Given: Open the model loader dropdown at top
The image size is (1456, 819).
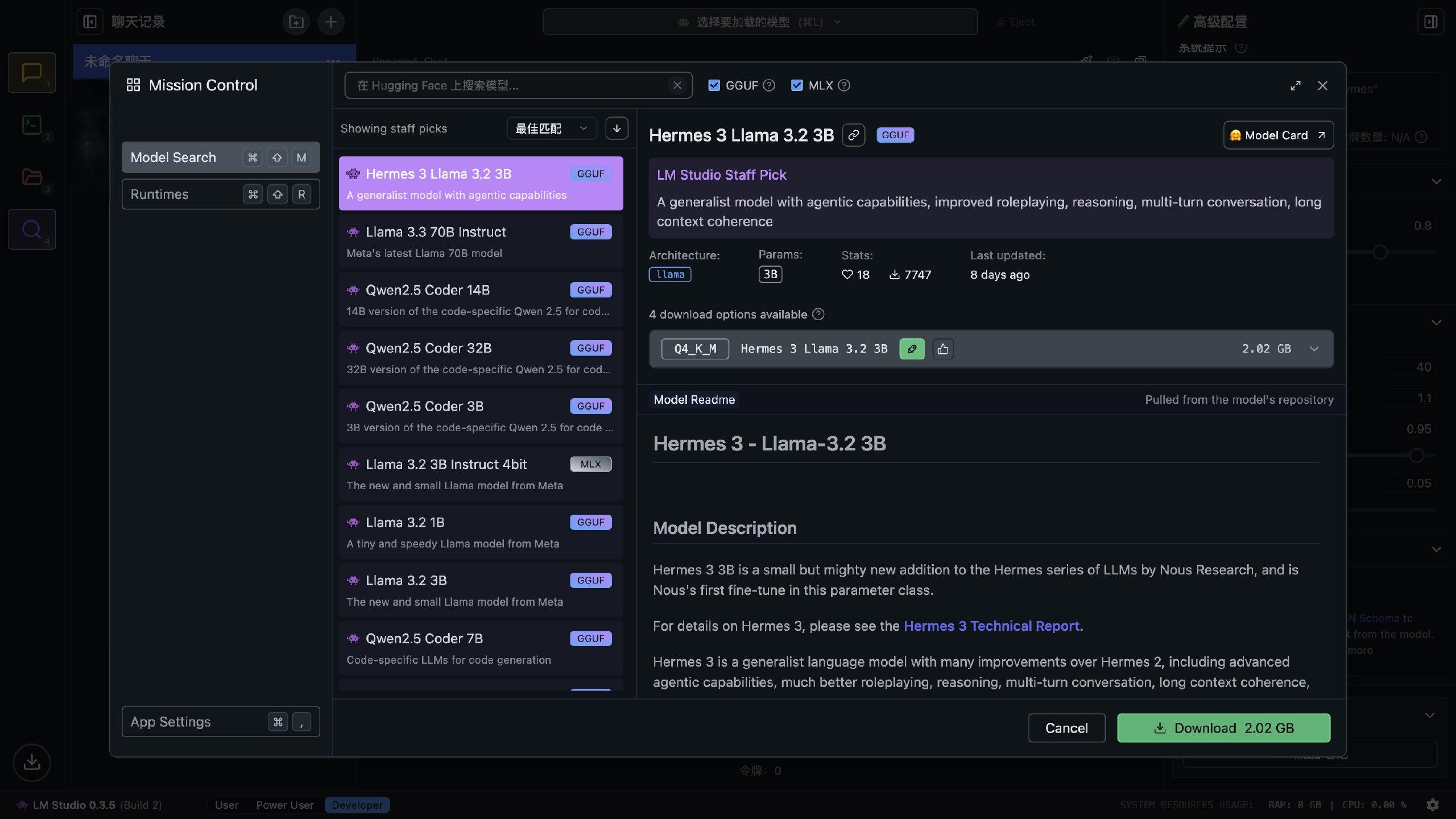Looking at the screenshot, I should pos(759,22).
